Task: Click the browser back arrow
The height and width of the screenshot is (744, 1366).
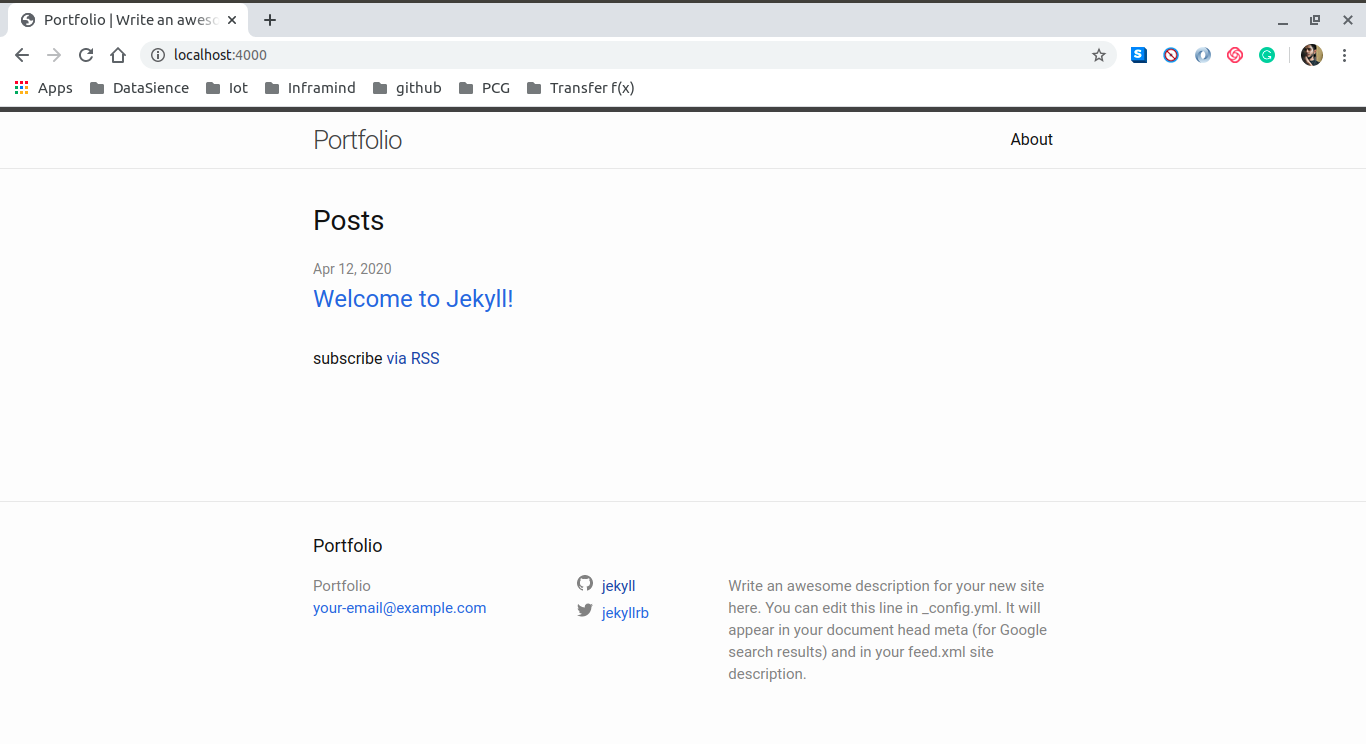Action: pyautogui.click(x=22, y=55)
